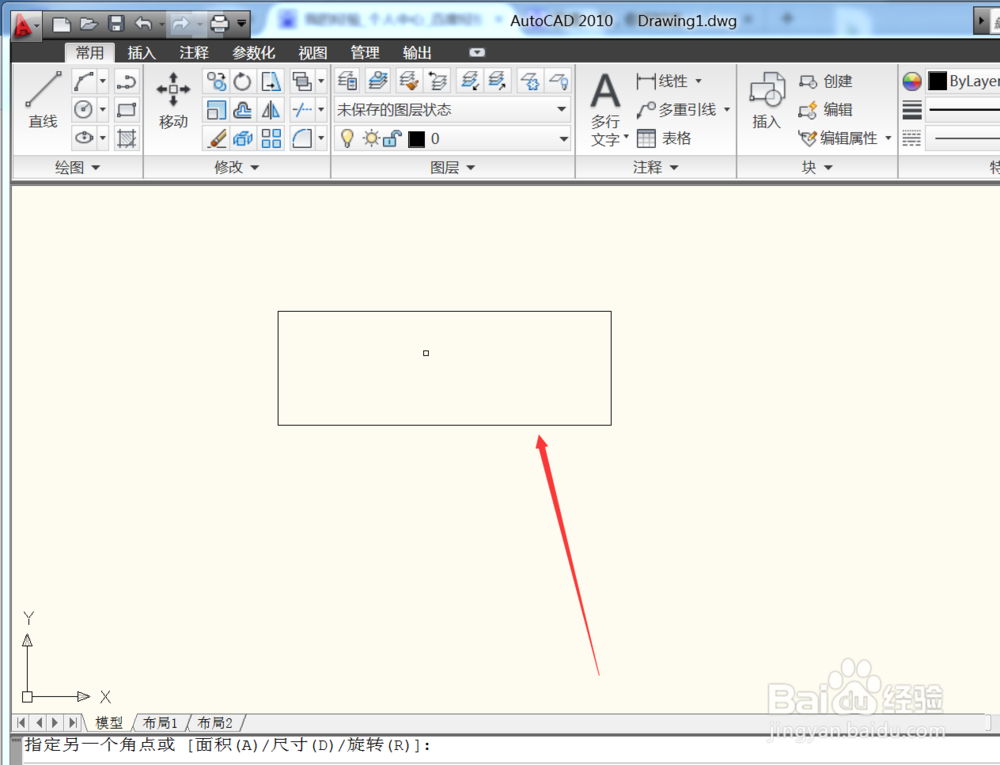The height and width of the screenshot is (765, 1000).
Task: Select the Copy tool in Modify panel
Action: [216, 82]
